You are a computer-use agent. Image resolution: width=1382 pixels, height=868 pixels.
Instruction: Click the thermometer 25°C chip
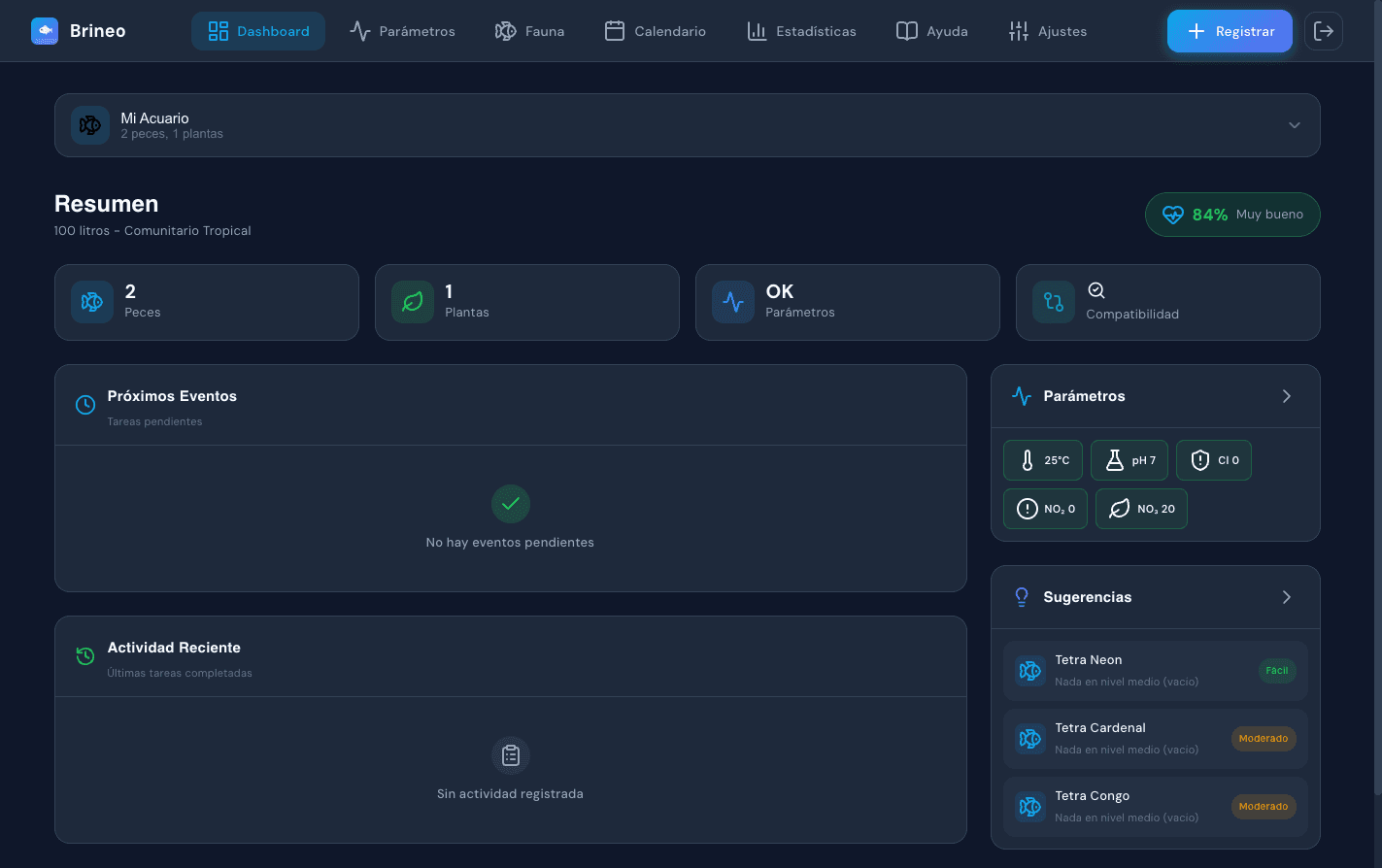[x=1043, y=460]
